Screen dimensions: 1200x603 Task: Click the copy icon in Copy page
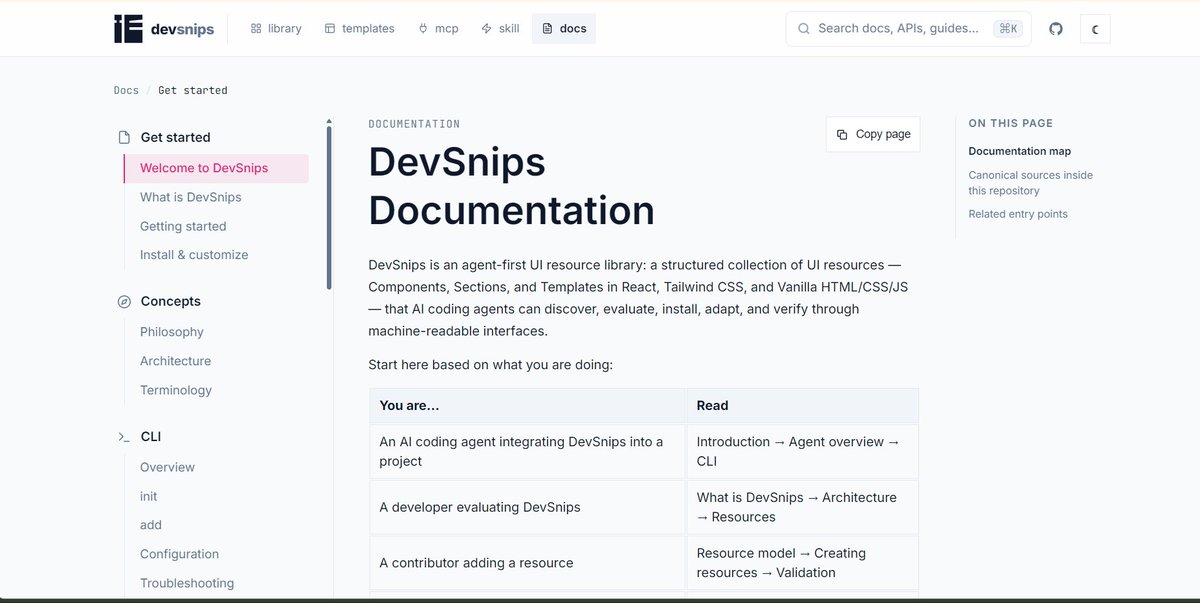tap(842, 134)
